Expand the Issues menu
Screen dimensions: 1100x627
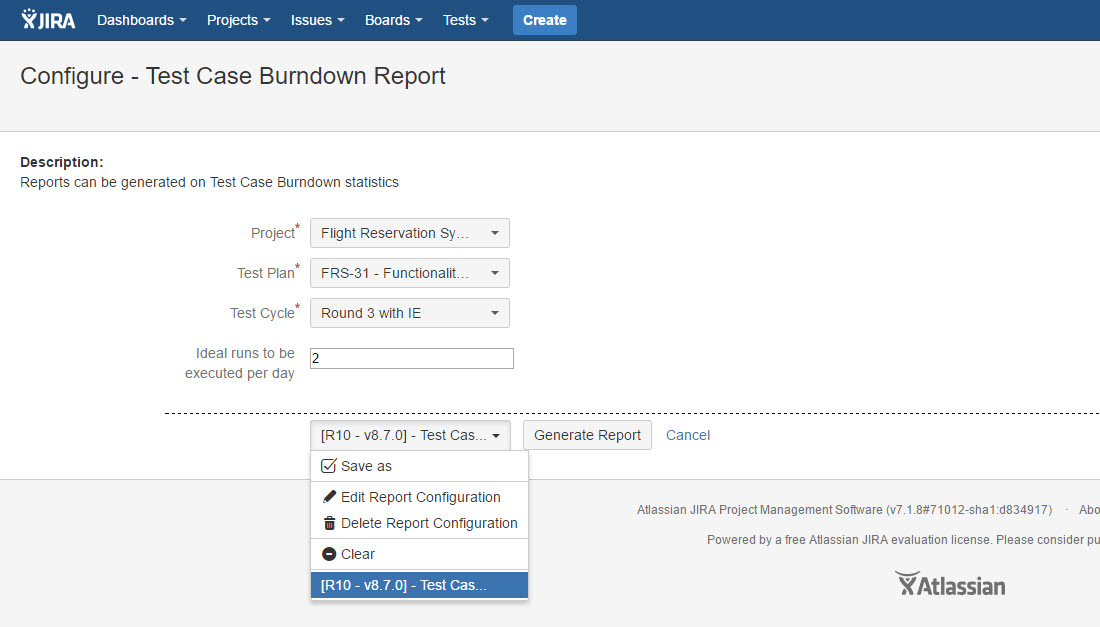317,20
